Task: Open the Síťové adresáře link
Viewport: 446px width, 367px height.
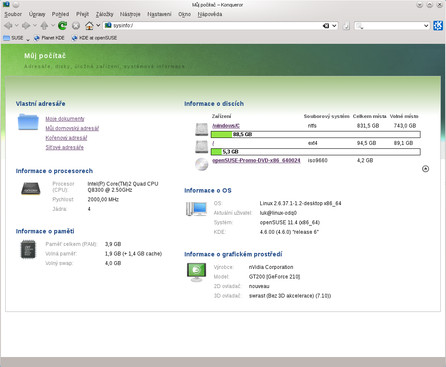Action: 65,147
